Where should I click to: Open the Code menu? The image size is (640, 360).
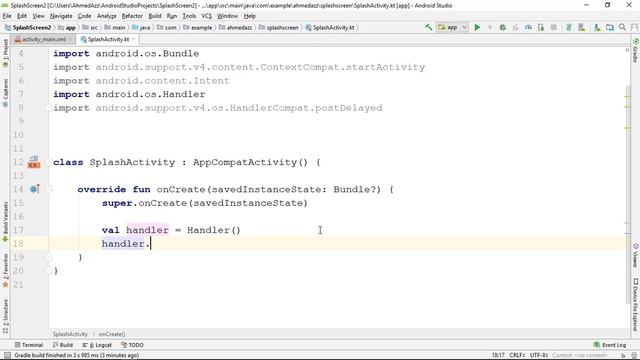pos(84,16)
